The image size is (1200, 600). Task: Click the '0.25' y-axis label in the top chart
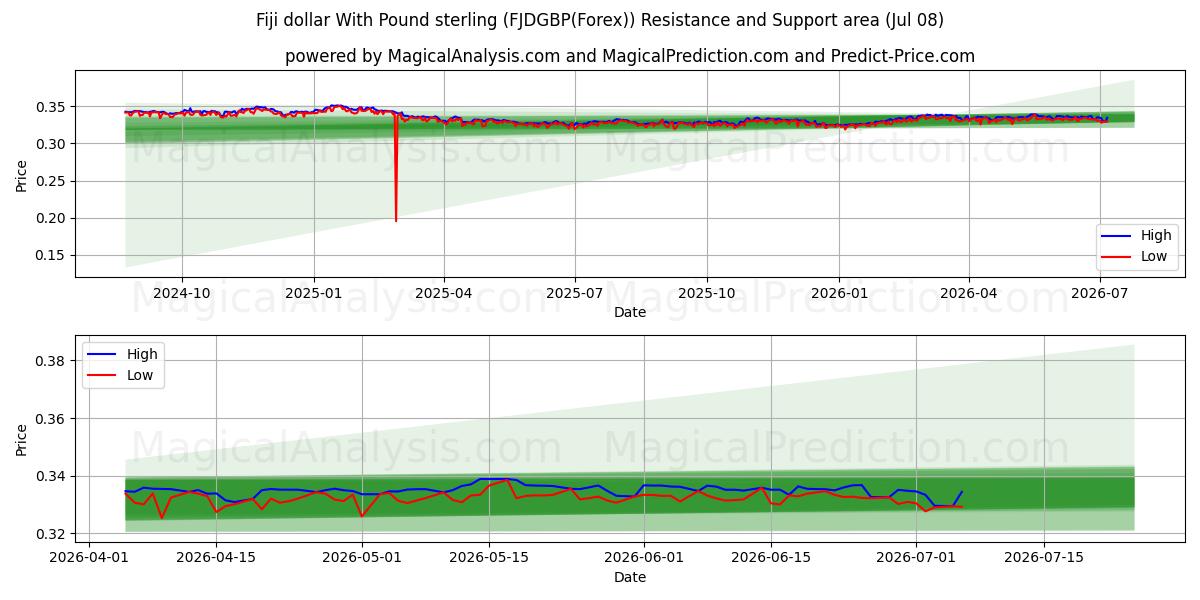tap(52, 181)
